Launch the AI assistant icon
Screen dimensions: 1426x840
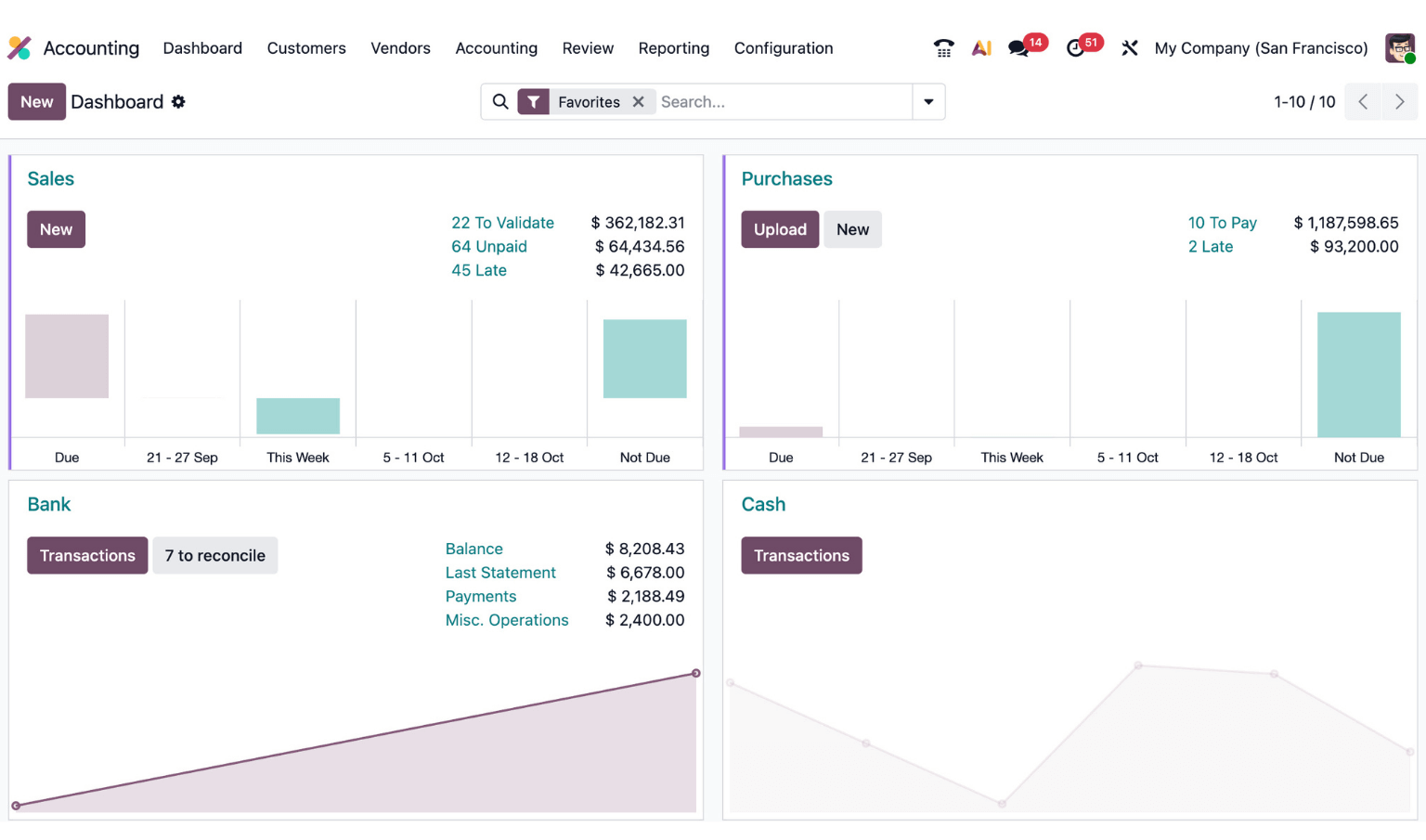[x=981, y=48]
